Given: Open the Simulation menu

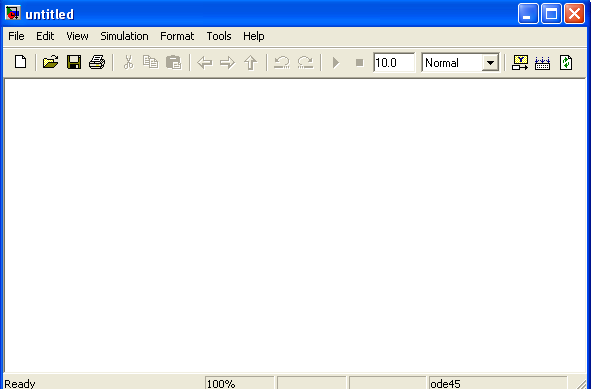Looking at the screenshot, I should pyautogui.click(x=124, y=36).
